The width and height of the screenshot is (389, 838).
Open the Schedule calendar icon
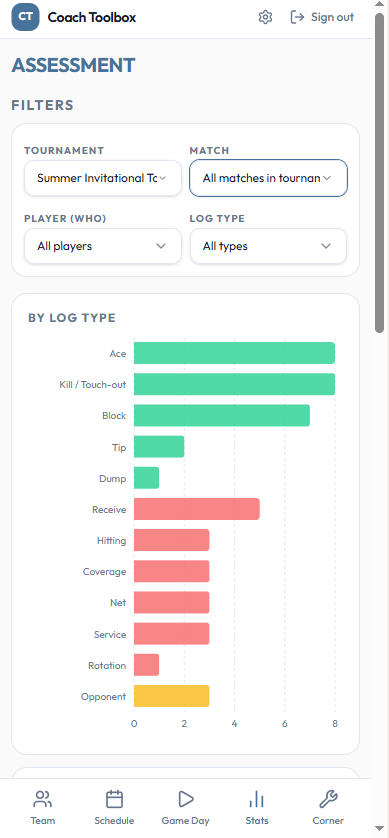pos(114,800)
